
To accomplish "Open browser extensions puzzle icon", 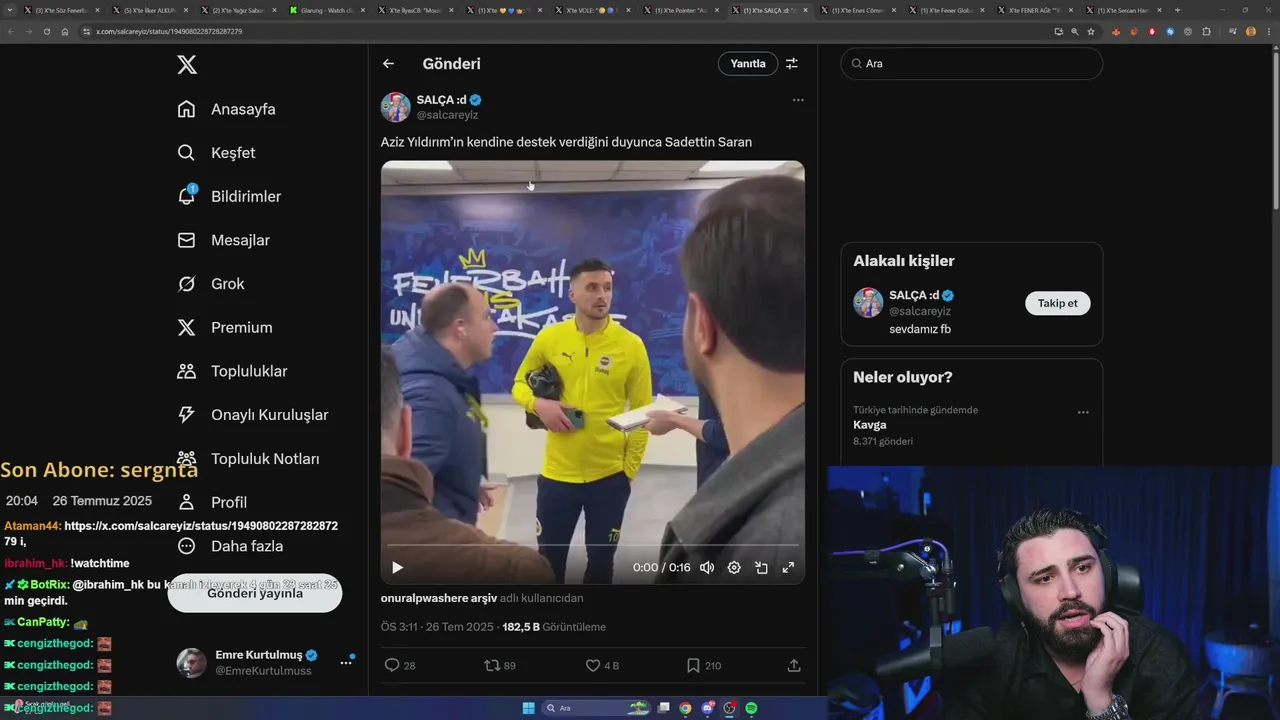I will click(x=1206, y=31).
